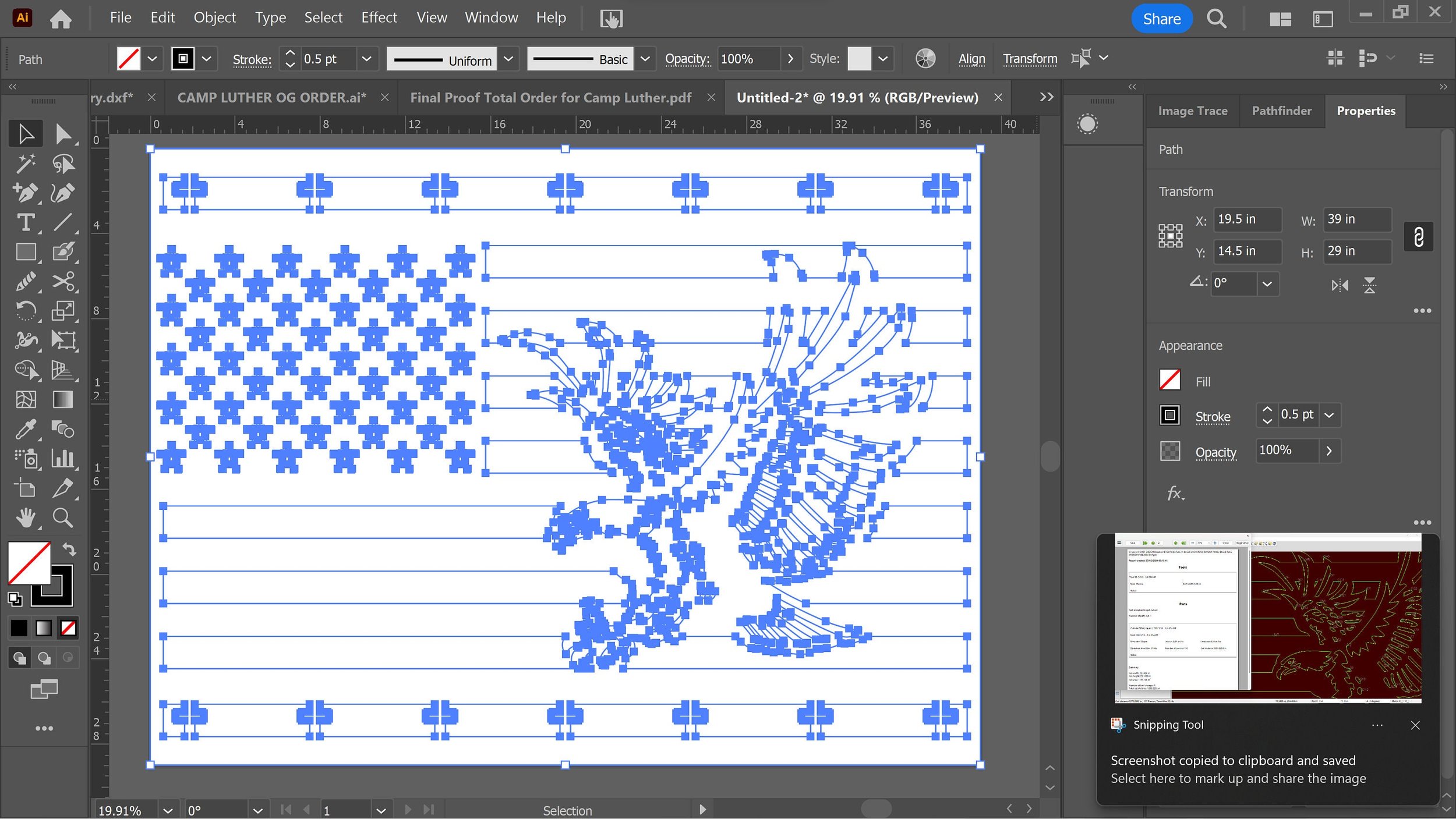
Task: Select the Hand tool
Action: pyautogui.click(x=26, y=517)
